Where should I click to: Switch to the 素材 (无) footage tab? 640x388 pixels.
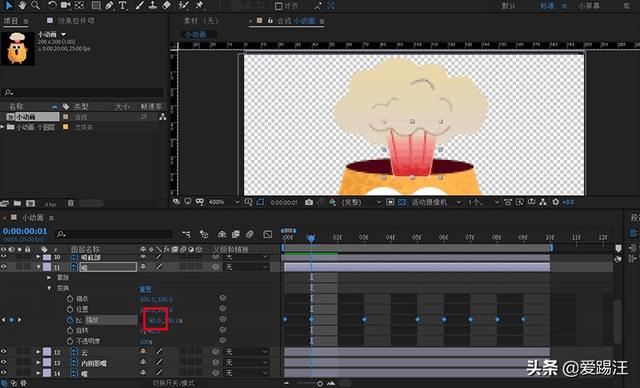201,20
